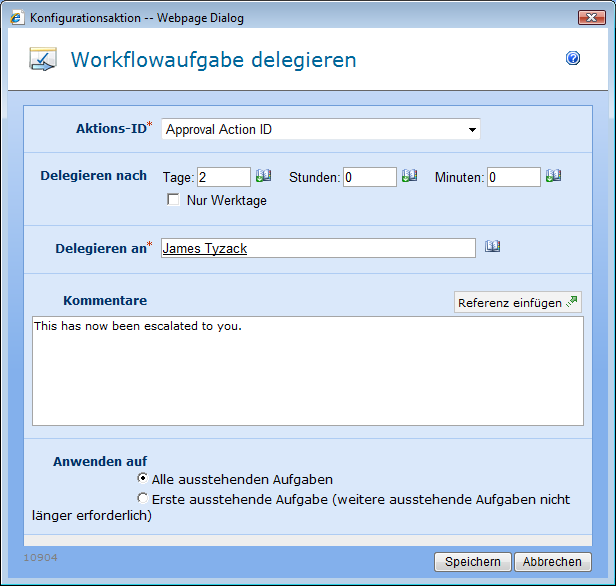The image size is (616, 586).
Task: Close the Konfigurationsaktion dialog window
Action: [590, 18]
